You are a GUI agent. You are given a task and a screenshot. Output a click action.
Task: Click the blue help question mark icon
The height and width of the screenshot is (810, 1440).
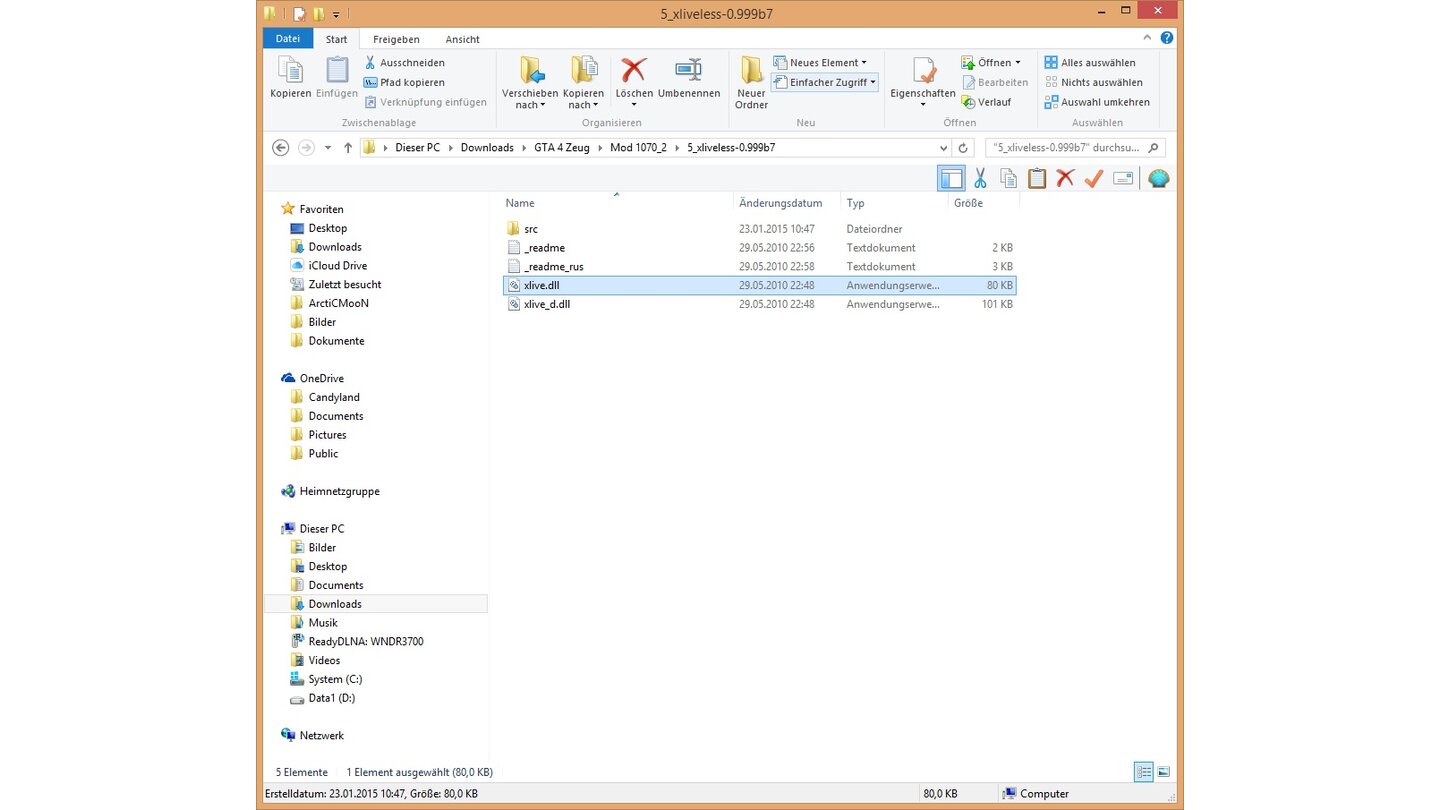point(1167,38)
